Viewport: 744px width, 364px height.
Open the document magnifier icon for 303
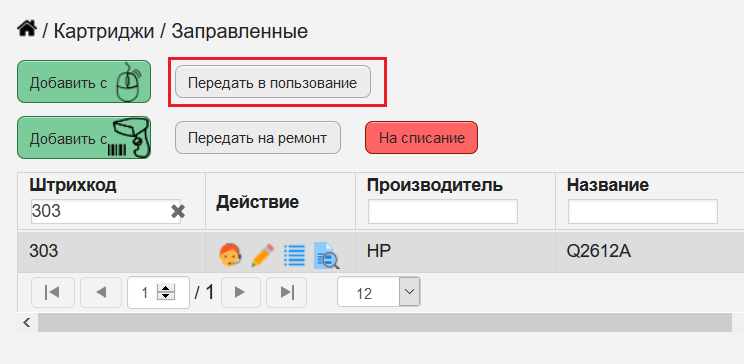point(326,255)
